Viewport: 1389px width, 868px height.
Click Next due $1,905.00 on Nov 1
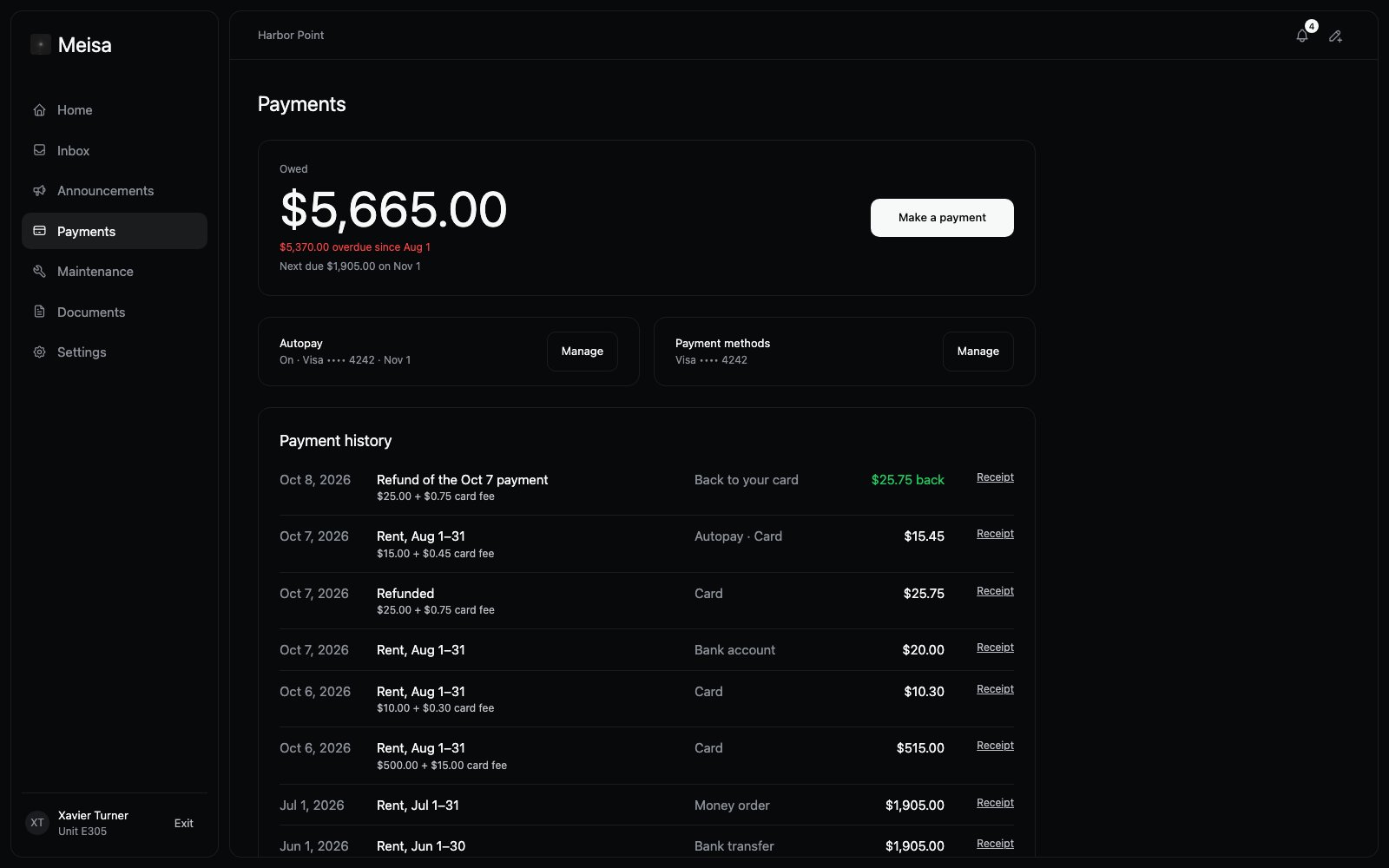pyautogui.click(x=350, y=266)
